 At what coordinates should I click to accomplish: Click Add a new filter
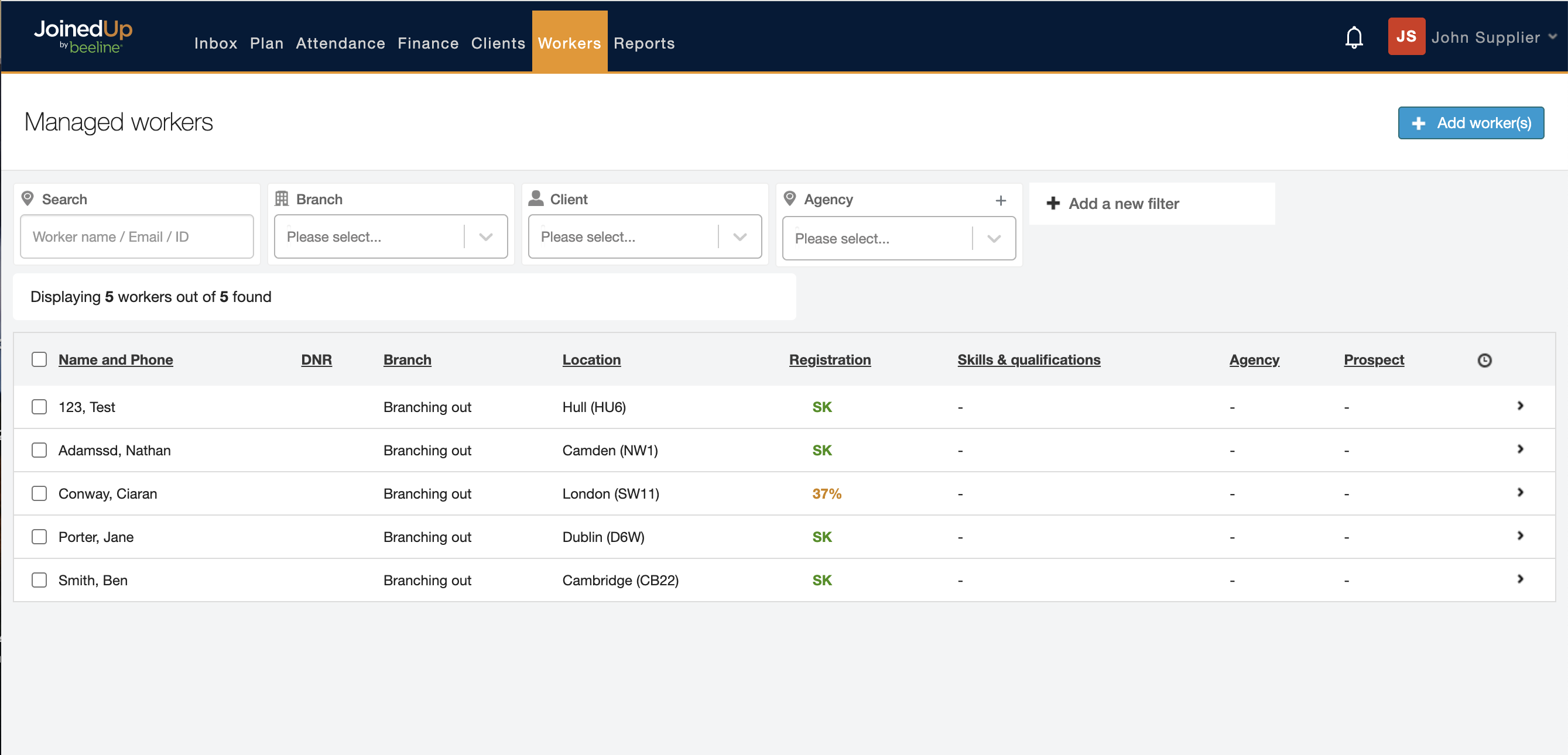[x=1112, y=204]
